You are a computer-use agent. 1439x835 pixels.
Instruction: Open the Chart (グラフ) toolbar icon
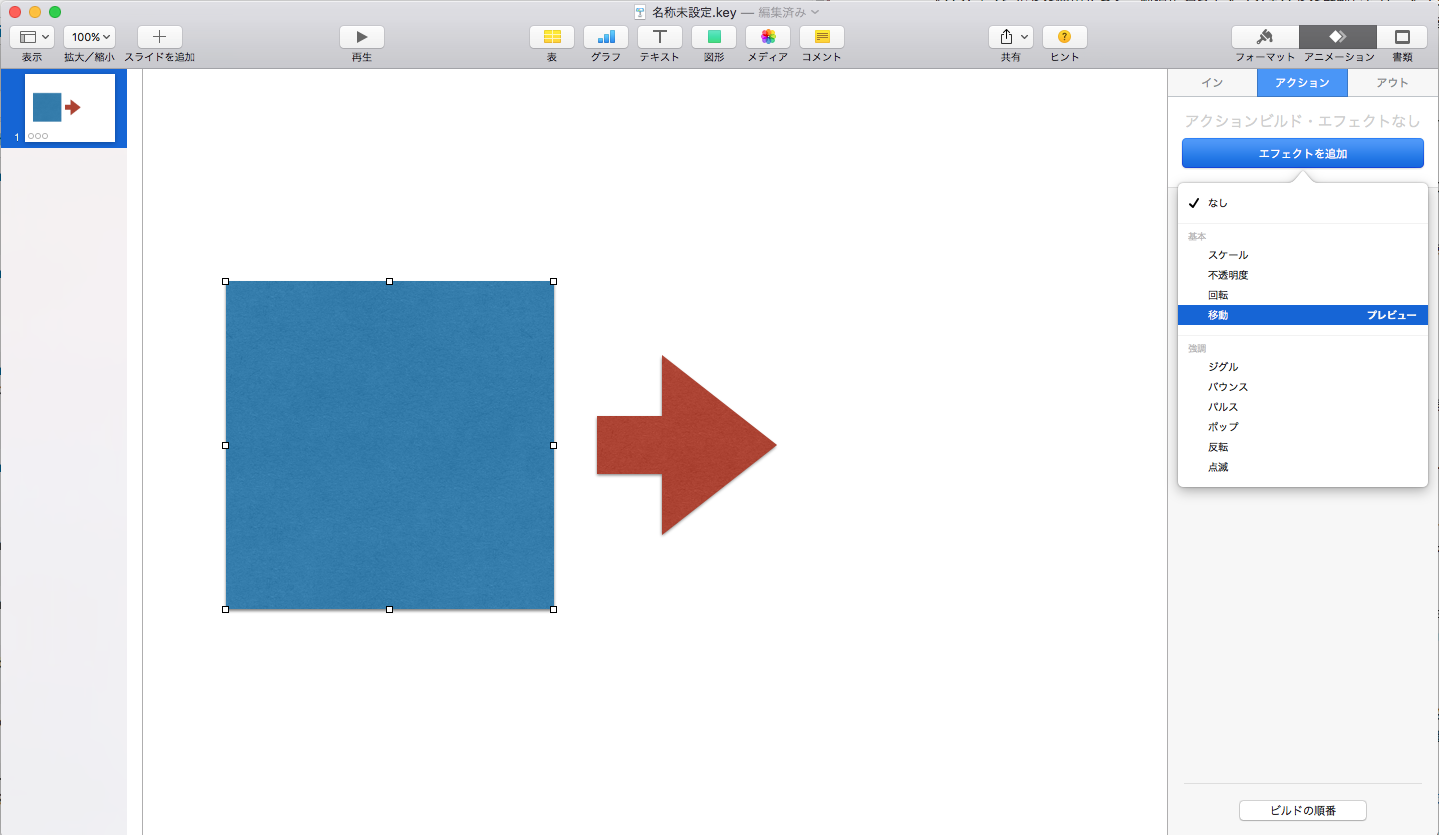click(x=606, y=37)
